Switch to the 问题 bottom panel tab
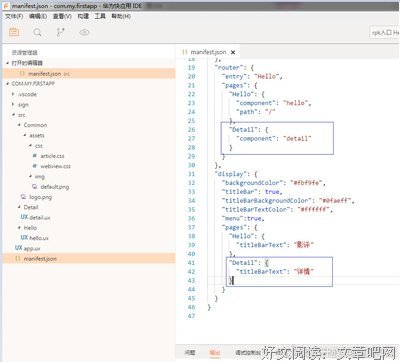Screen dimensions: 400x362 [x=190, y=352]
